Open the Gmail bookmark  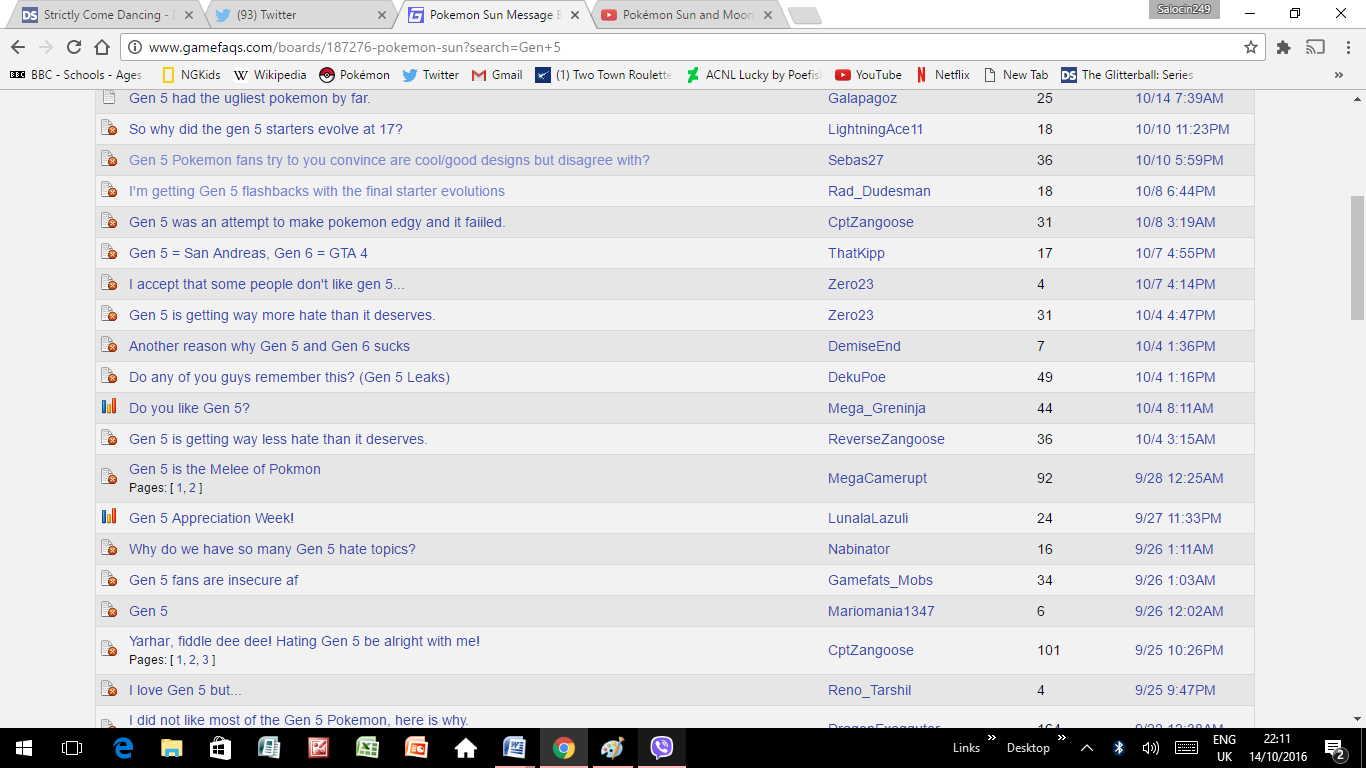497,75
